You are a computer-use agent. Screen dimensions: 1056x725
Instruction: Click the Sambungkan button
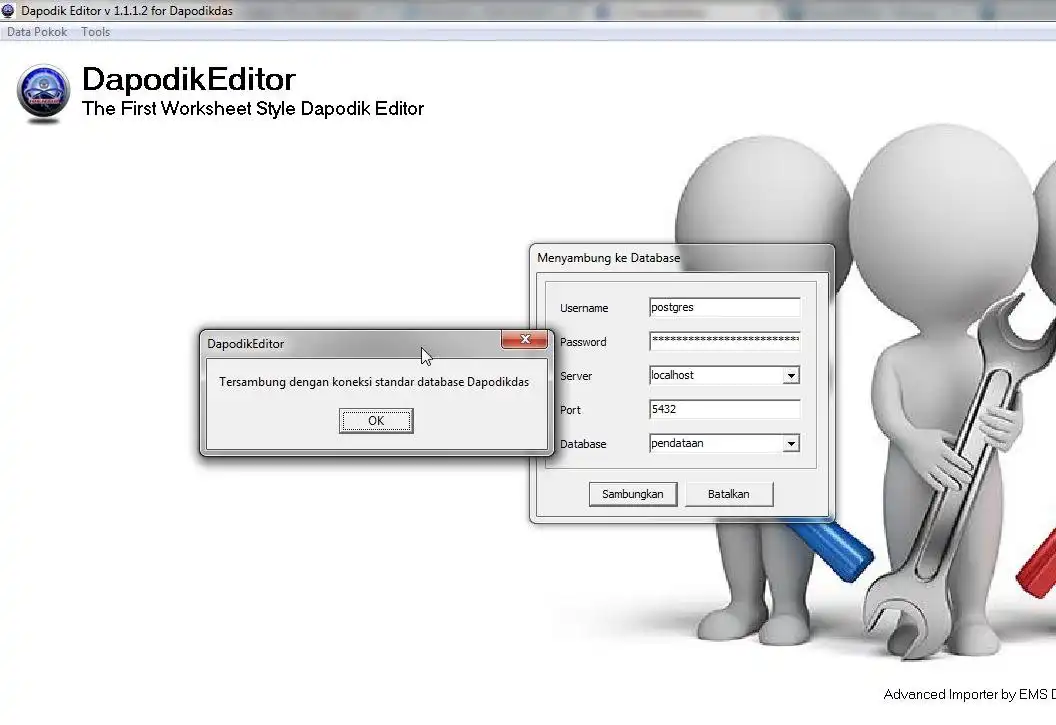tap(632, 494)
